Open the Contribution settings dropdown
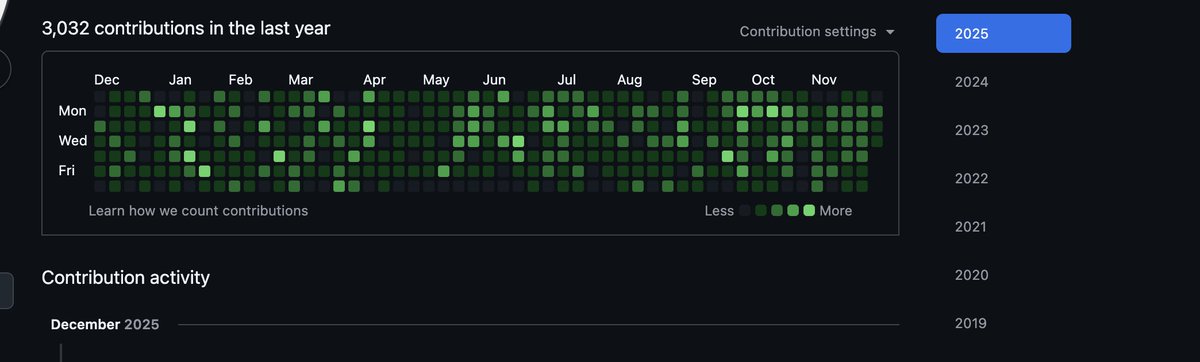Viewport: 1200px width, 362px height. pyautogui.click(x=817, y=32)
